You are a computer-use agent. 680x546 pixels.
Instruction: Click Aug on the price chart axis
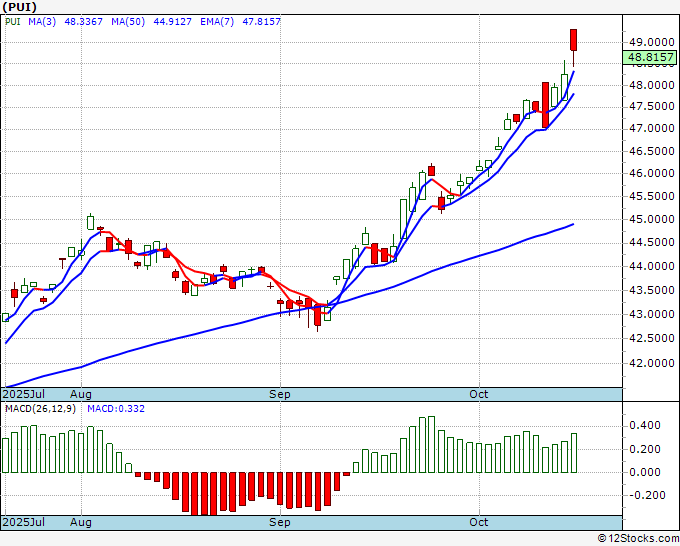coord(81,394)
